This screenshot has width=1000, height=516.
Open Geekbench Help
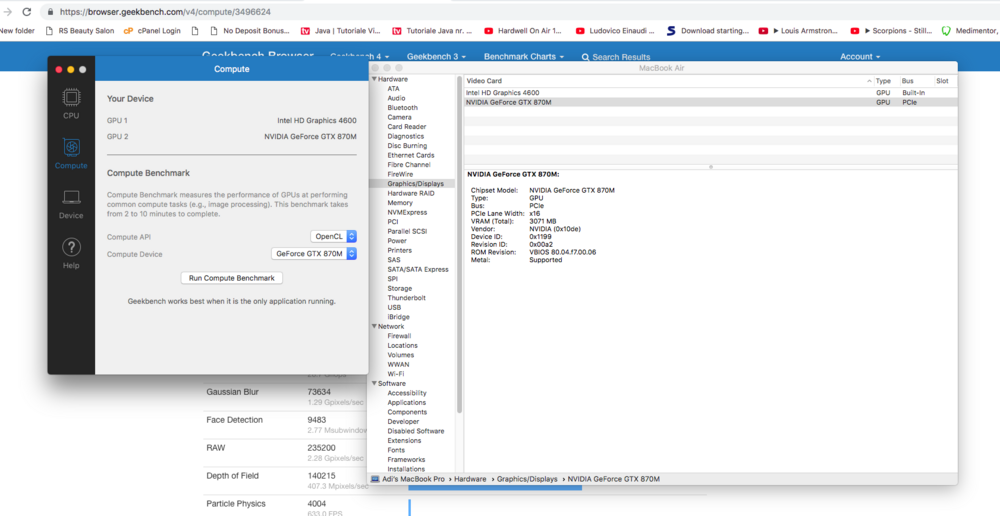(71, 252)
